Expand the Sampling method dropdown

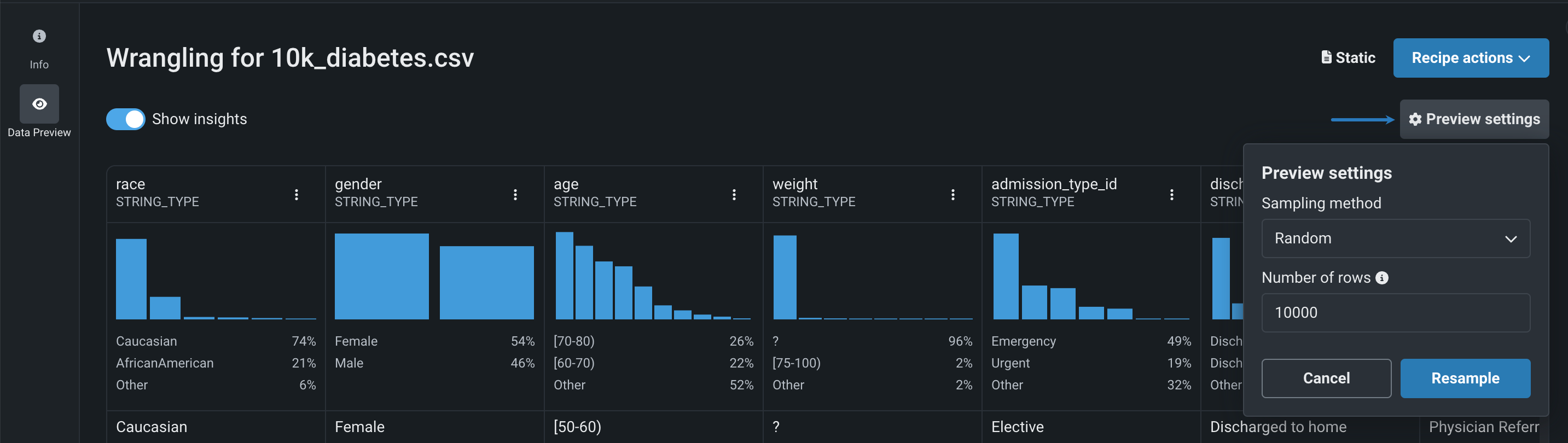point(1395,238)
